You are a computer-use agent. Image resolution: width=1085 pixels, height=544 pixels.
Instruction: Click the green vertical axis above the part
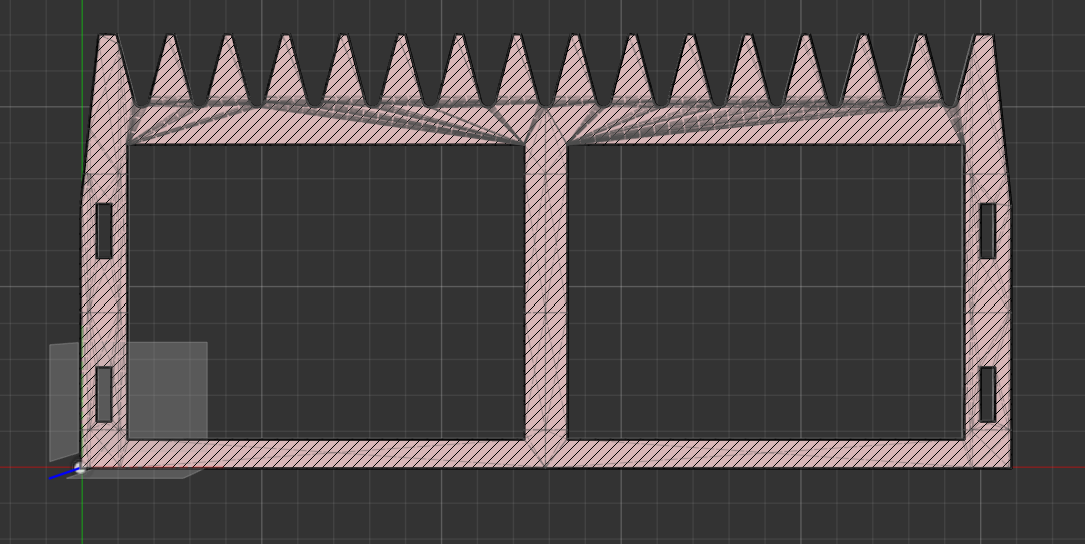[82, 18]
